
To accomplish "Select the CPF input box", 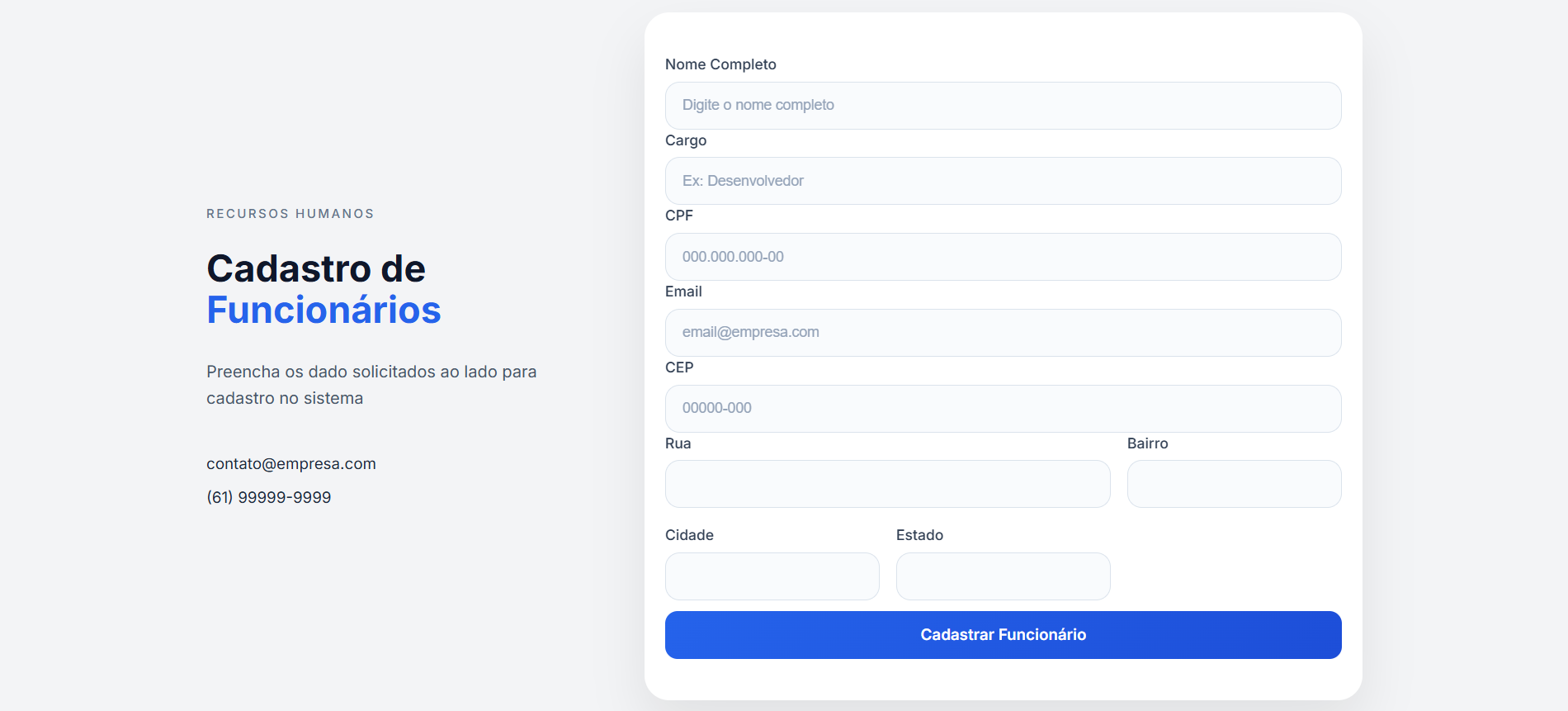I will coord(1003,257).
